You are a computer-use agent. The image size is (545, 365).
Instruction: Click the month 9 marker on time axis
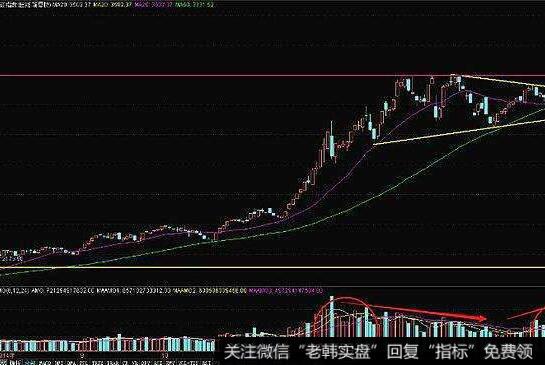[82, 356]
